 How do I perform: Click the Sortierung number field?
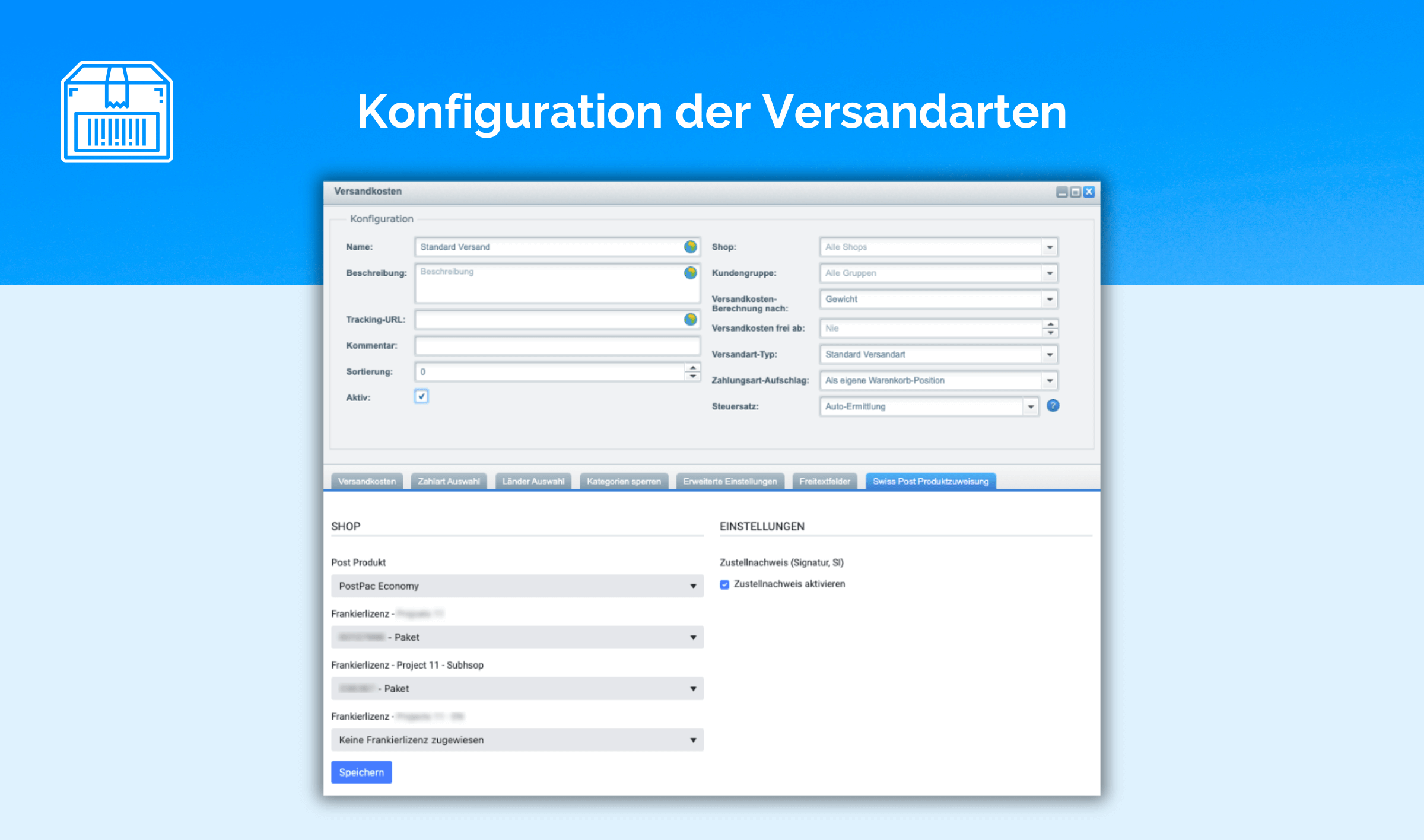click(550, 372)
